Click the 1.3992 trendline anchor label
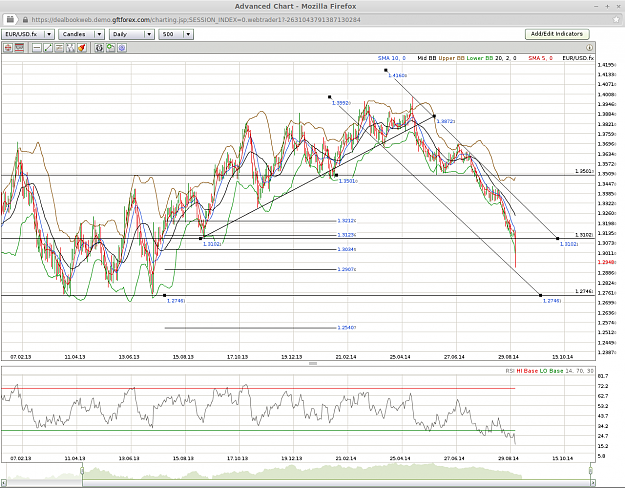The height and width of the screenshot is (488, 625). [x=341, y=103]
